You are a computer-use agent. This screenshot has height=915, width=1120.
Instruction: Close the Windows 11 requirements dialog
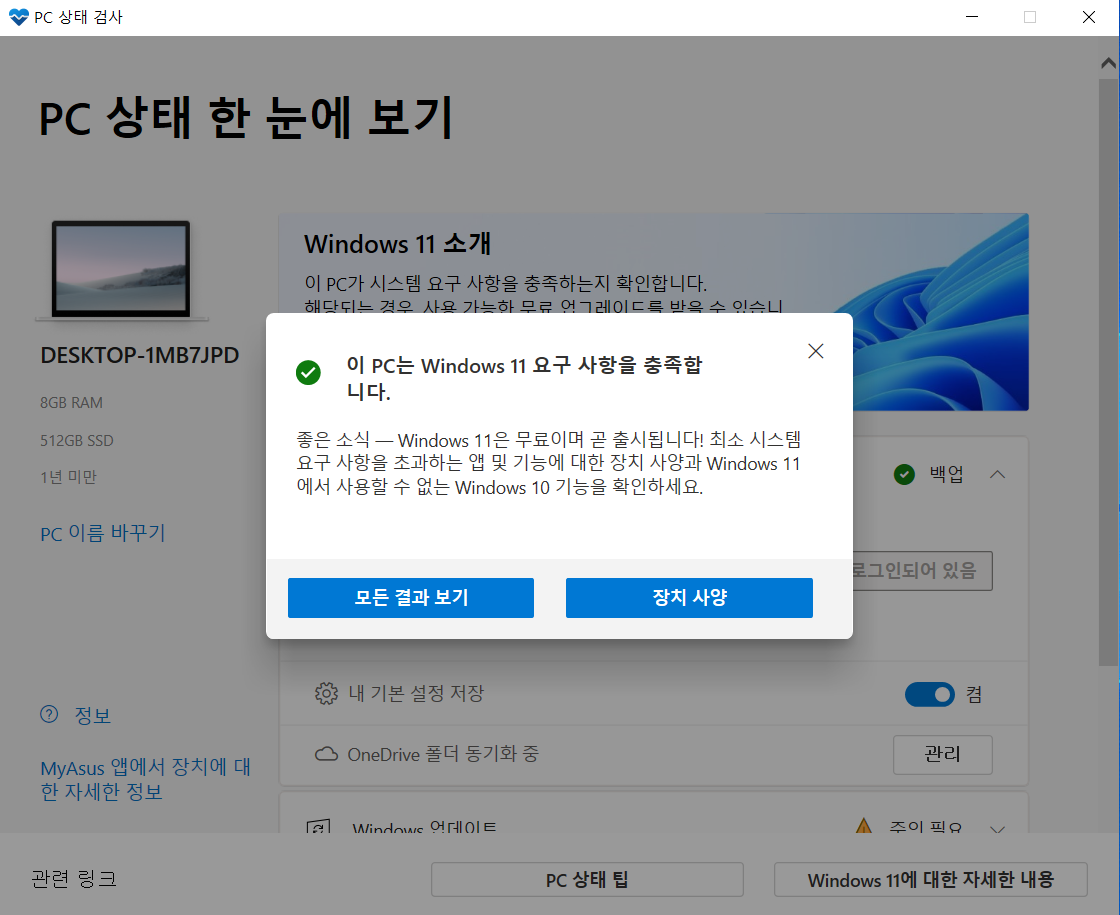pos(816,351)
